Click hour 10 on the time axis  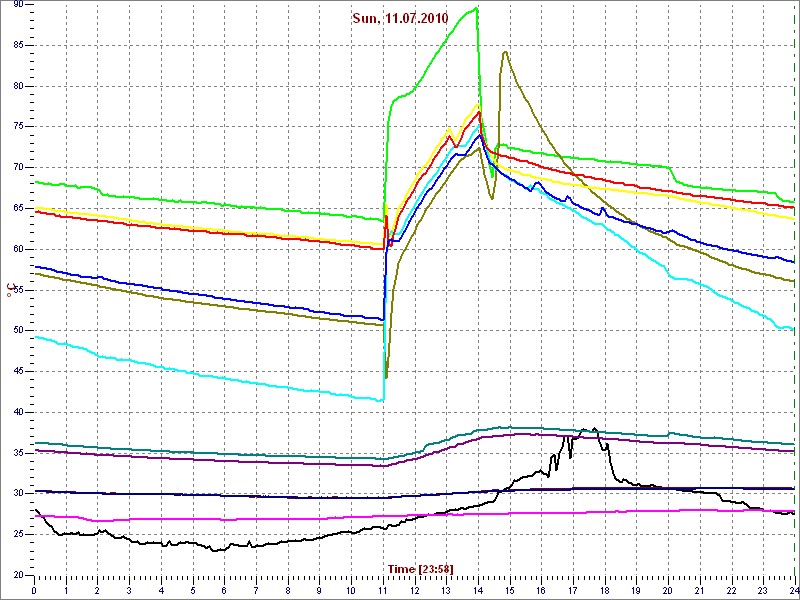tap(351, 590)
